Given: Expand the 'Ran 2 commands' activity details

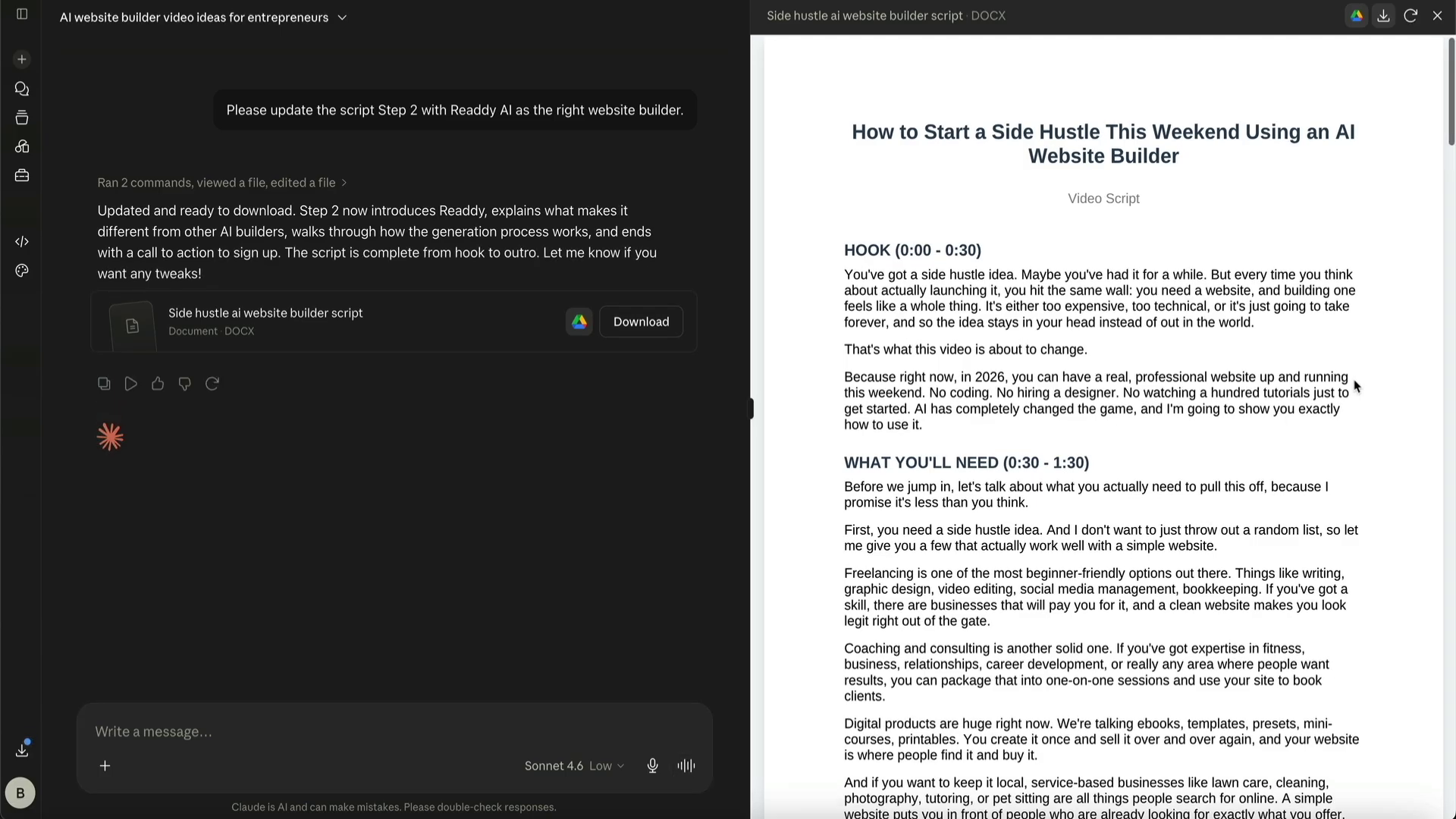Looking at the screenshot, I should coord(222,183).
